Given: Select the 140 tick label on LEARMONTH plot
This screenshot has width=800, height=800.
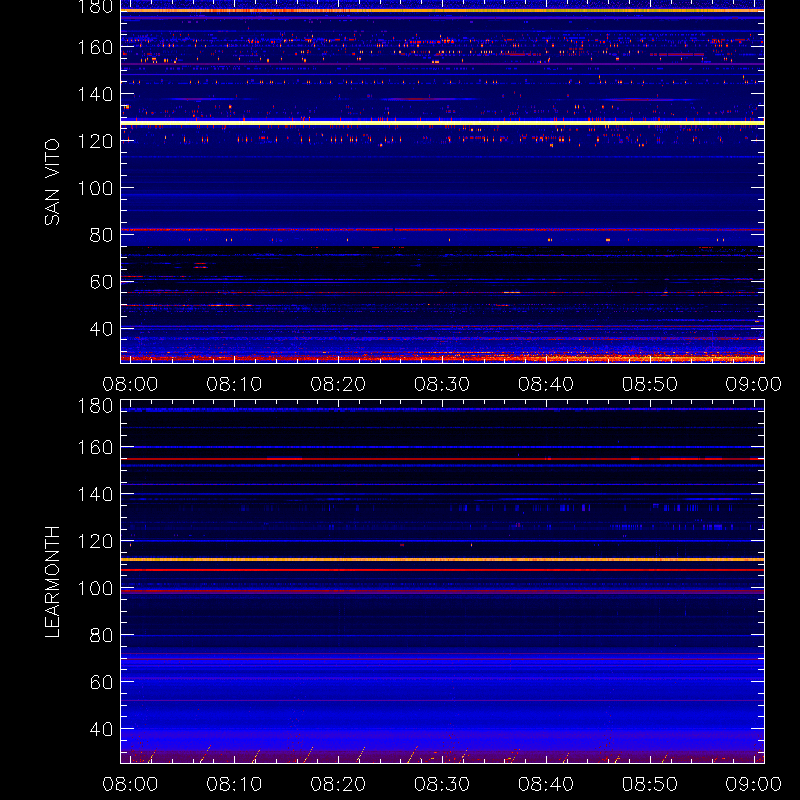Looking at the screenshot, I should (95, 494).
